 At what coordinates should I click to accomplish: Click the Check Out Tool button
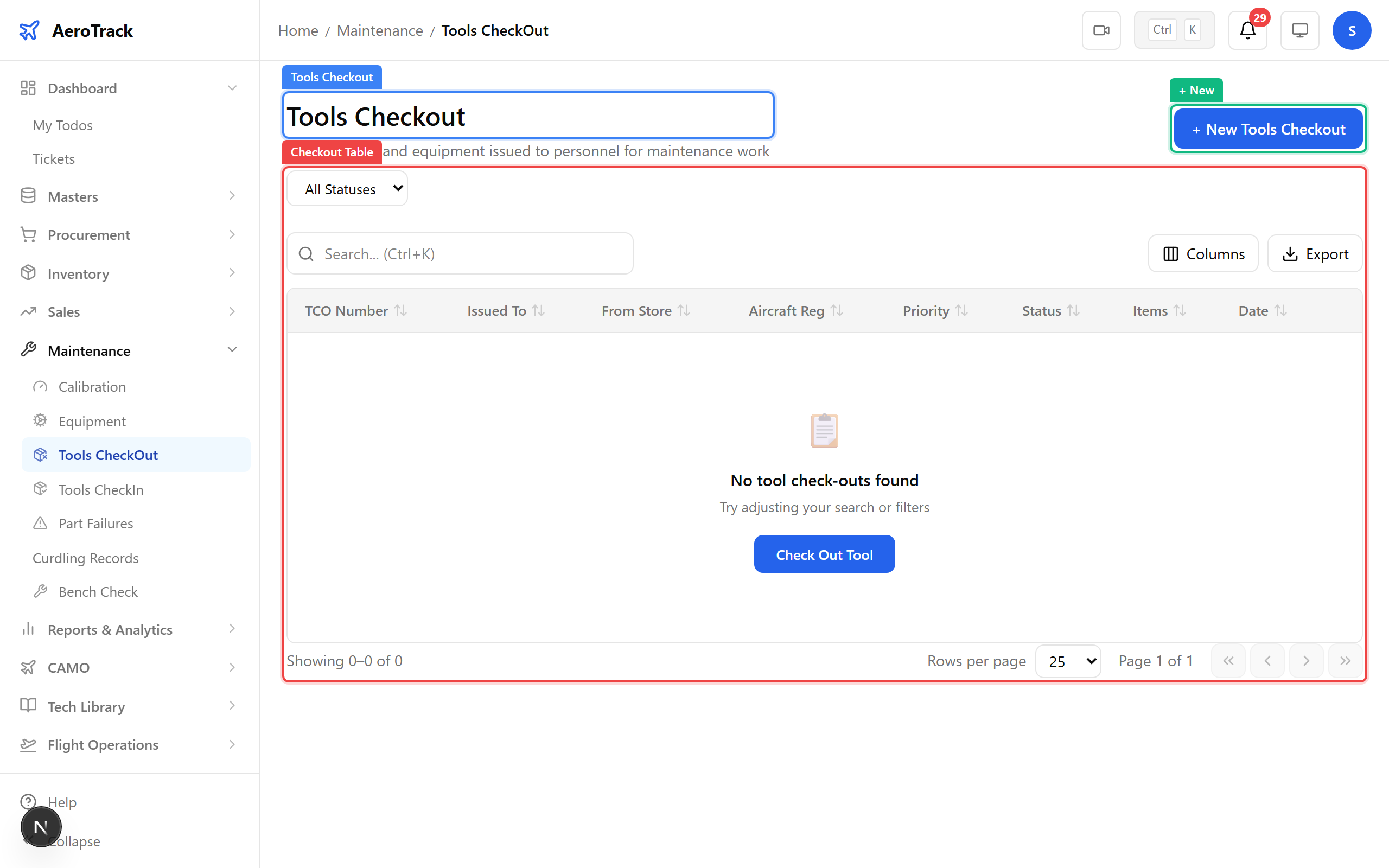coord(824,554)
